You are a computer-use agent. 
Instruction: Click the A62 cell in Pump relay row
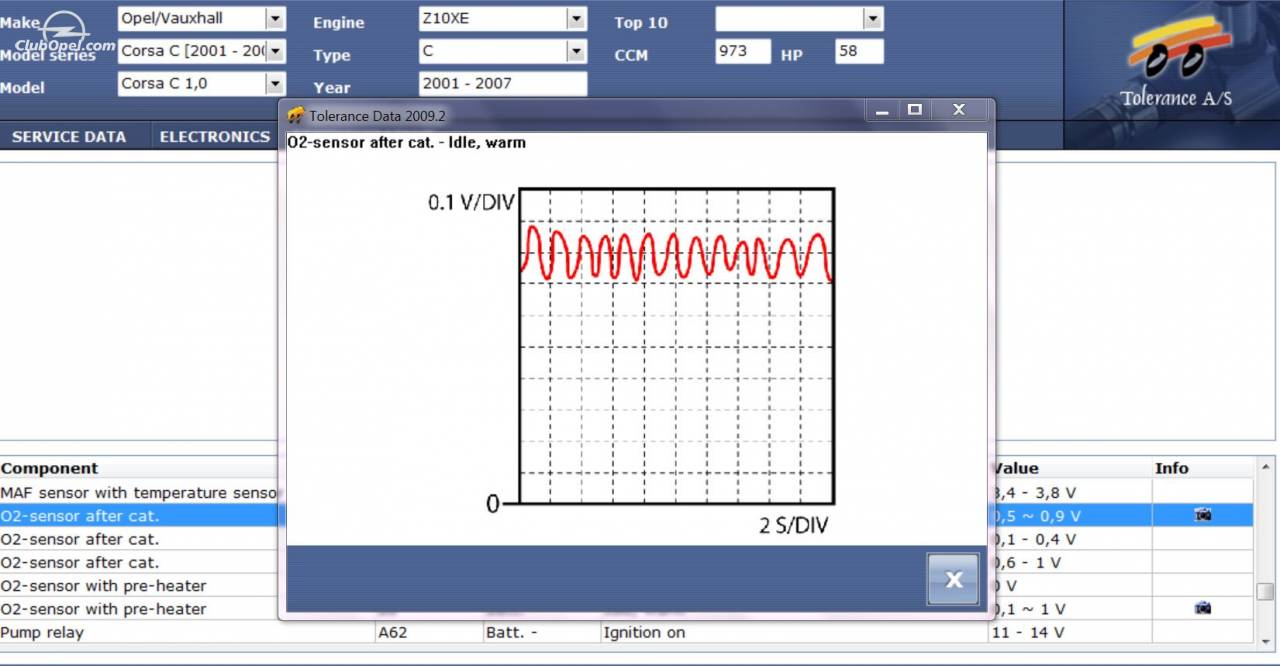pos(428,632)
